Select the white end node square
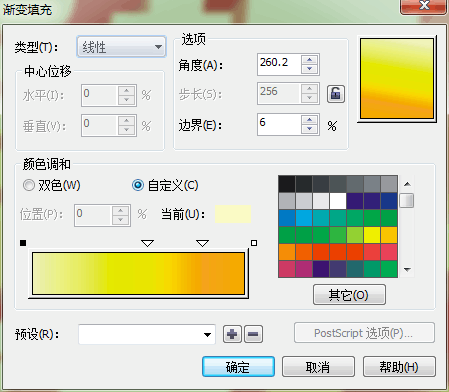The image size is (449, 392). click(x=254, y=243)
